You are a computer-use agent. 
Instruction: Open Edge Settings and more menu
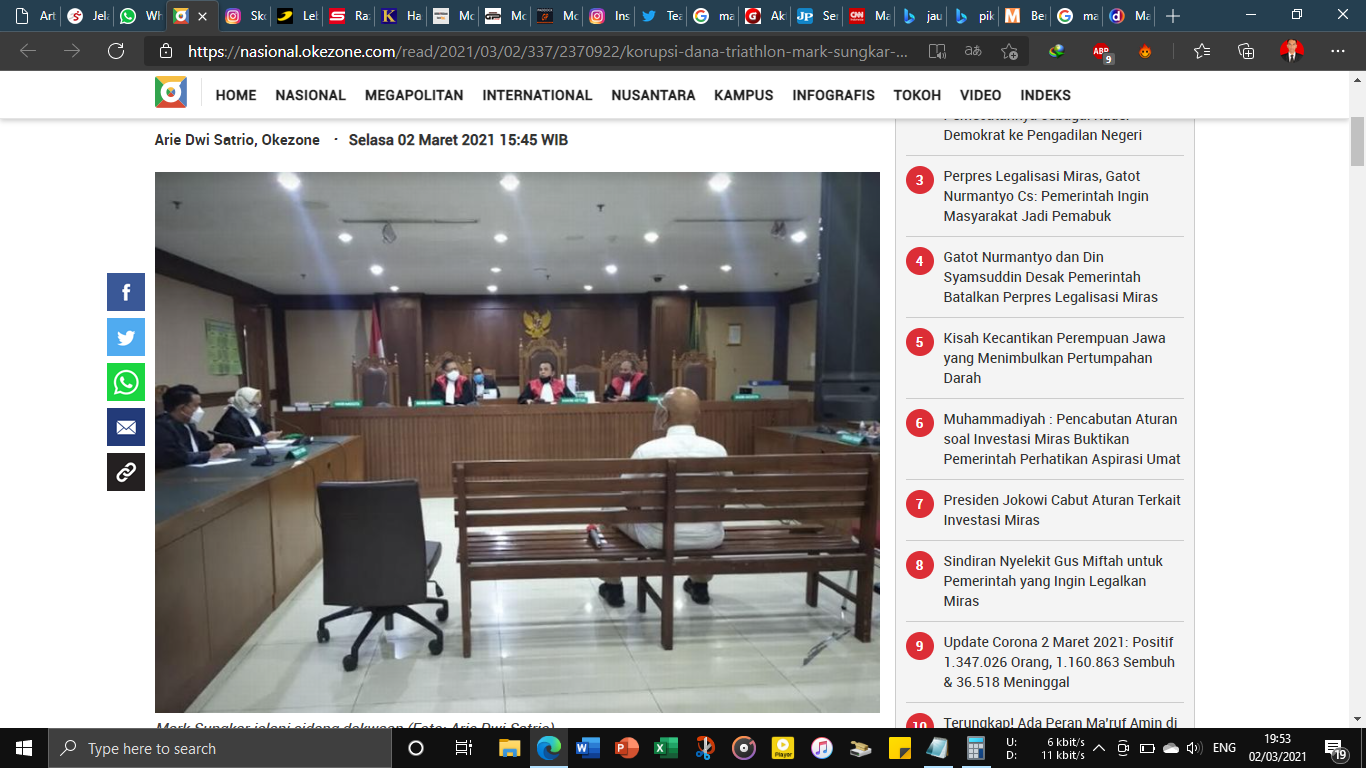[x=1337, y=51]
